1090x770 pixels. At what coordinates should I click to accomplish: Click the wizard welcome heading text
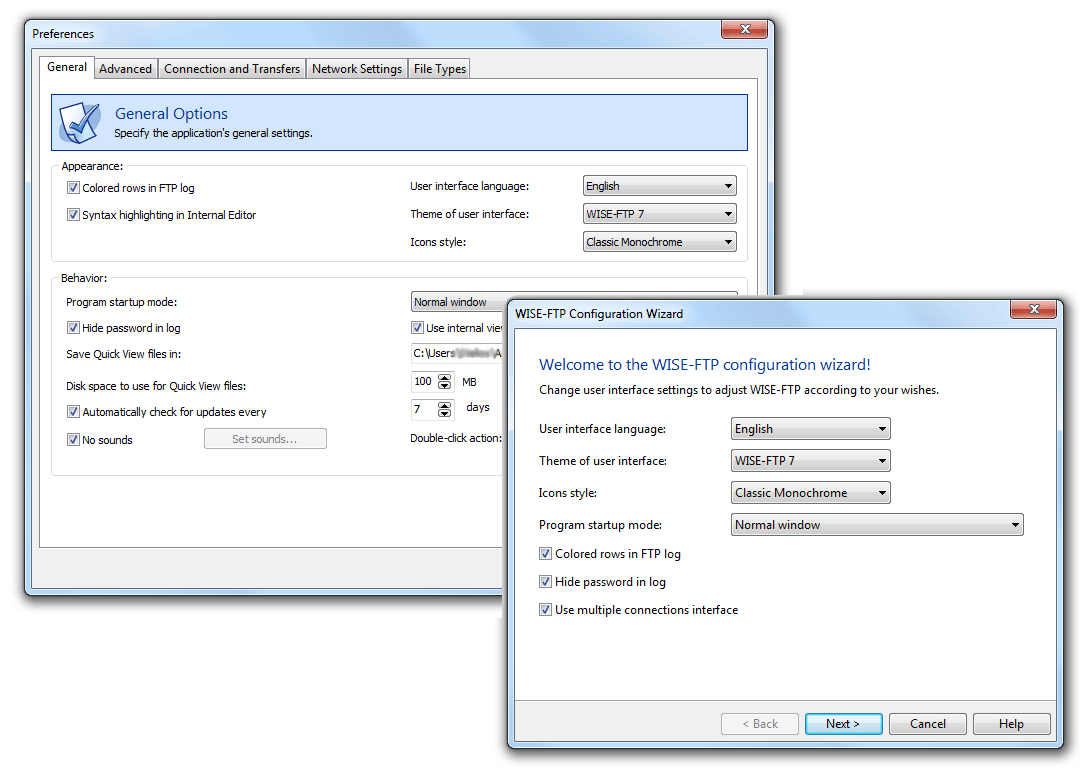tap(704, 364)
